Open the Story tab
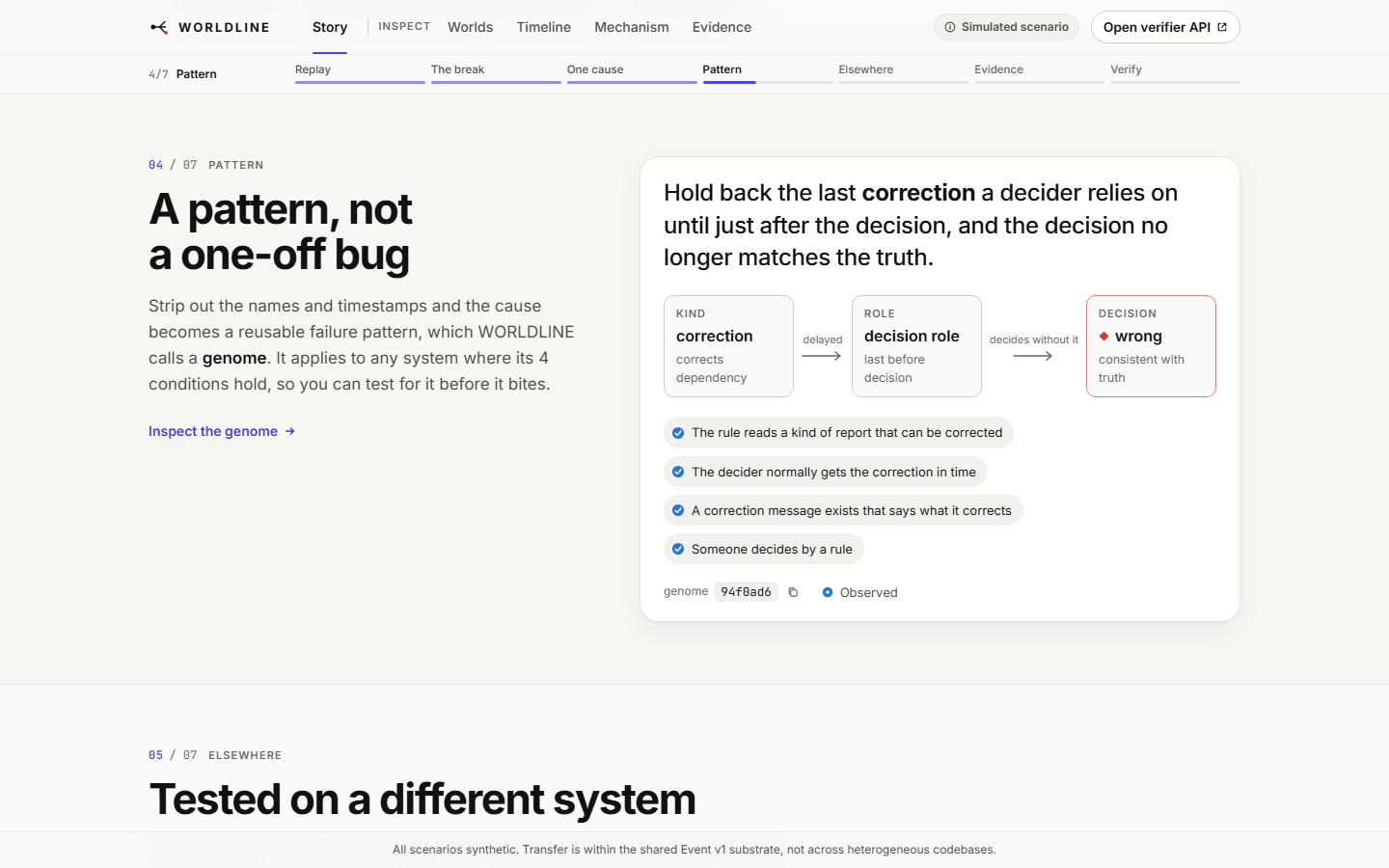This screenshot has height=868, width=1389. click(x=330, y=27)
